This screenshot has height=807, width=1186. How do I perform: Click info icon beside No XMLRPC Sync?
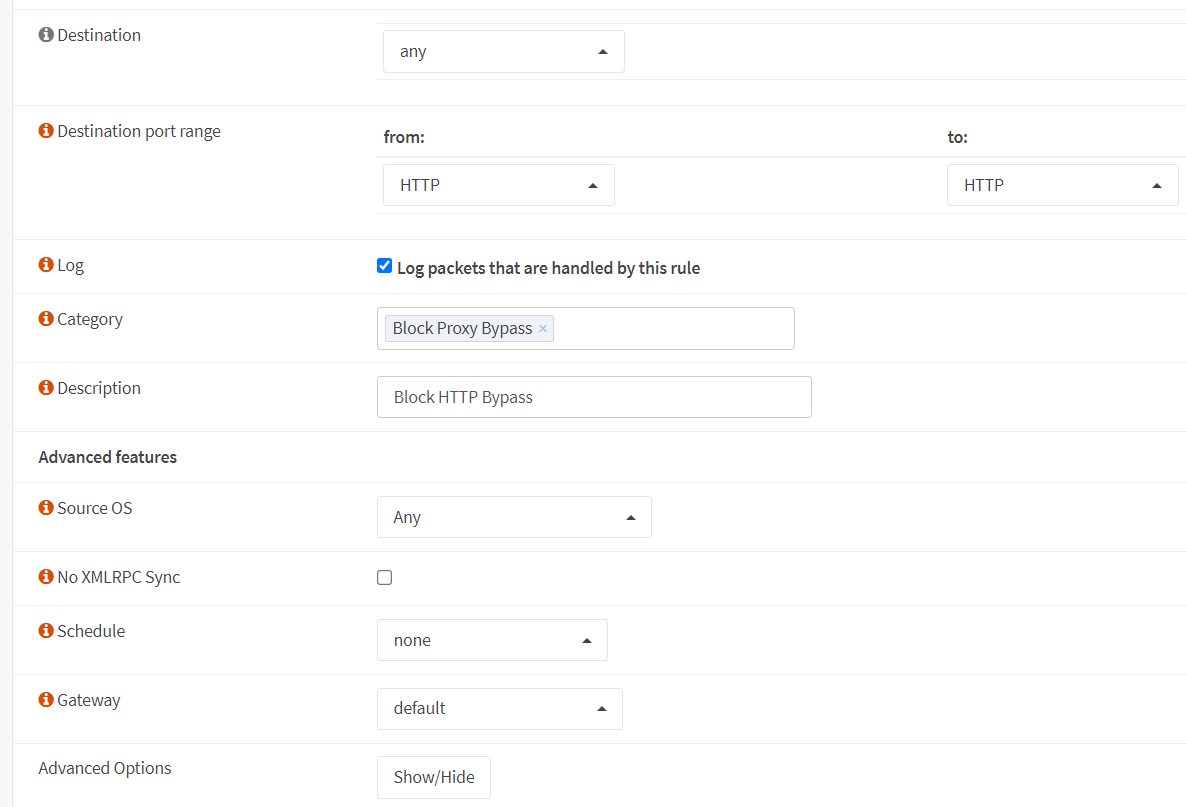pyautogui.click(x=46, y=577)
